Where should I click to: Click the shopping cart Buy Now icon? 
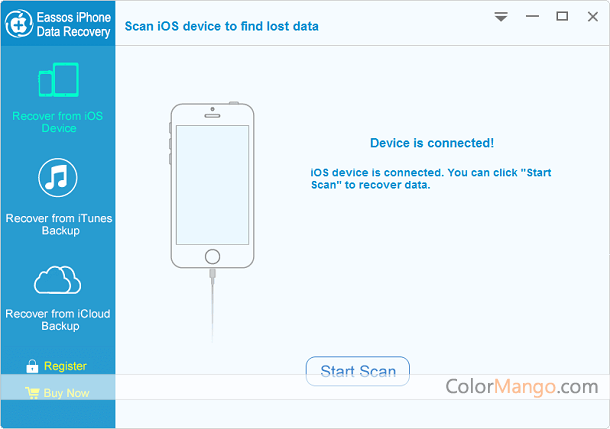(32, 393)
